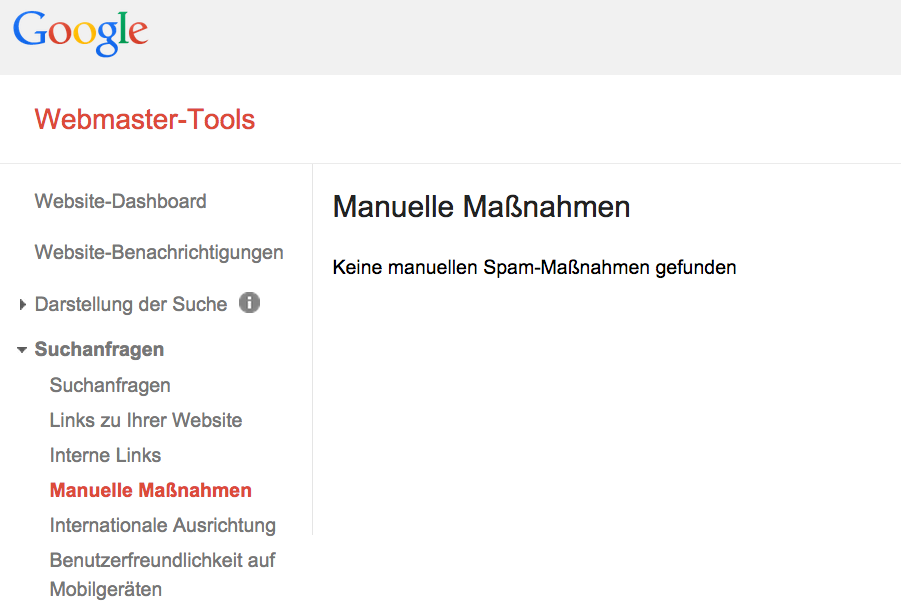Select the Darstellung der Suche label
Viewport: 901px width, 616px height.
tap(131, 304)
